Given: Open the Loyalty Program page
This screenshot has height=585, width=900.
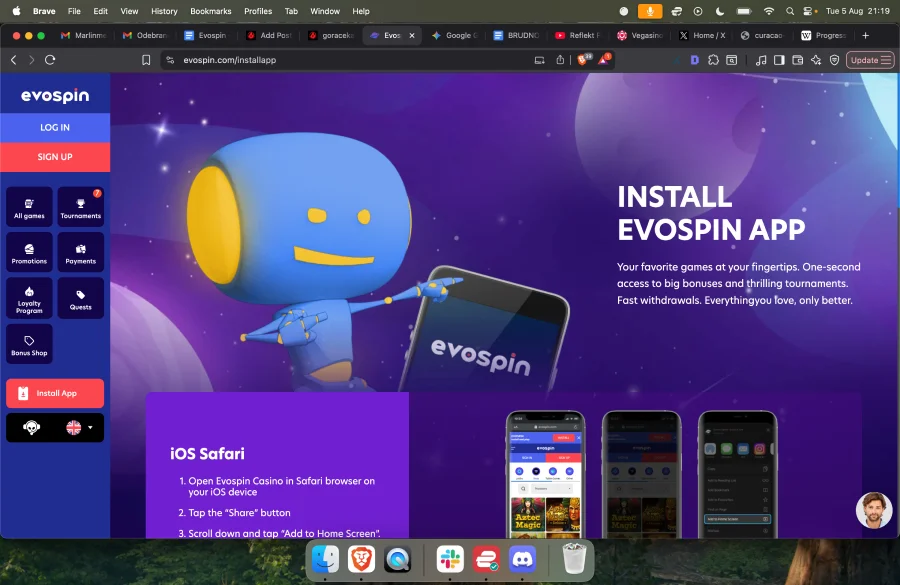Looking at the screenshot, I should (x=29, y=298).
